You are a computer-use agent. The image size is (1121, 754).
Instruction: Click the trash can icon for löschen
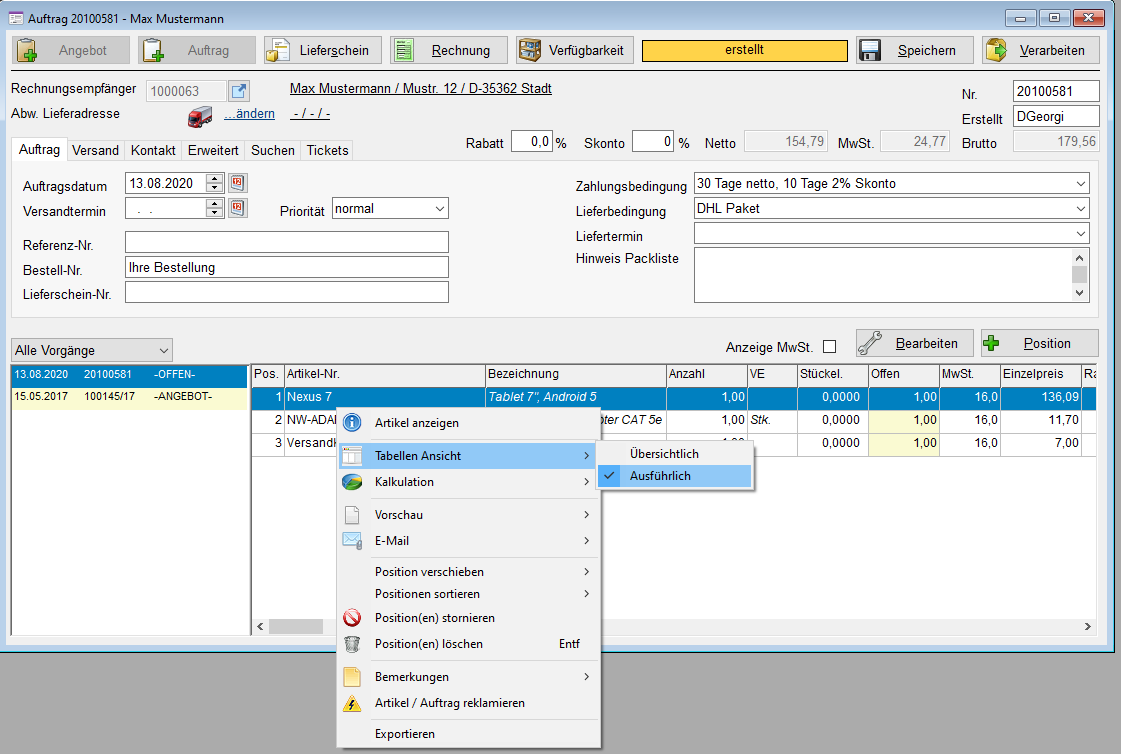pos(352,644)
